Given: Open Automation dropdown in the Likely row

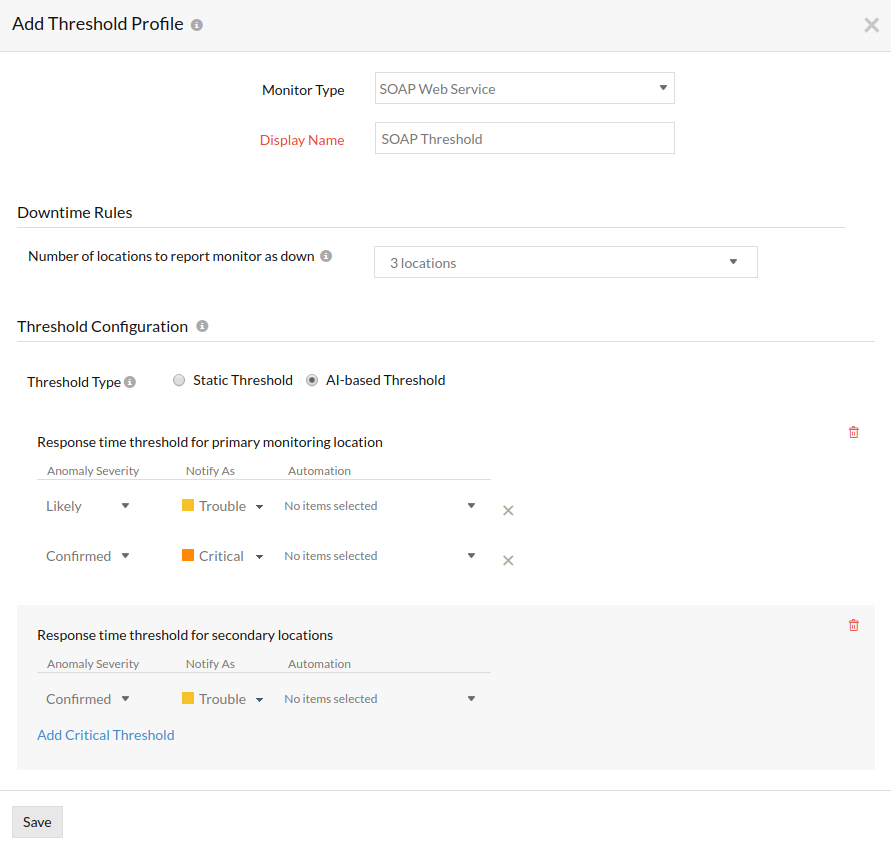Looking at the screenshot, I should (380, 506).
